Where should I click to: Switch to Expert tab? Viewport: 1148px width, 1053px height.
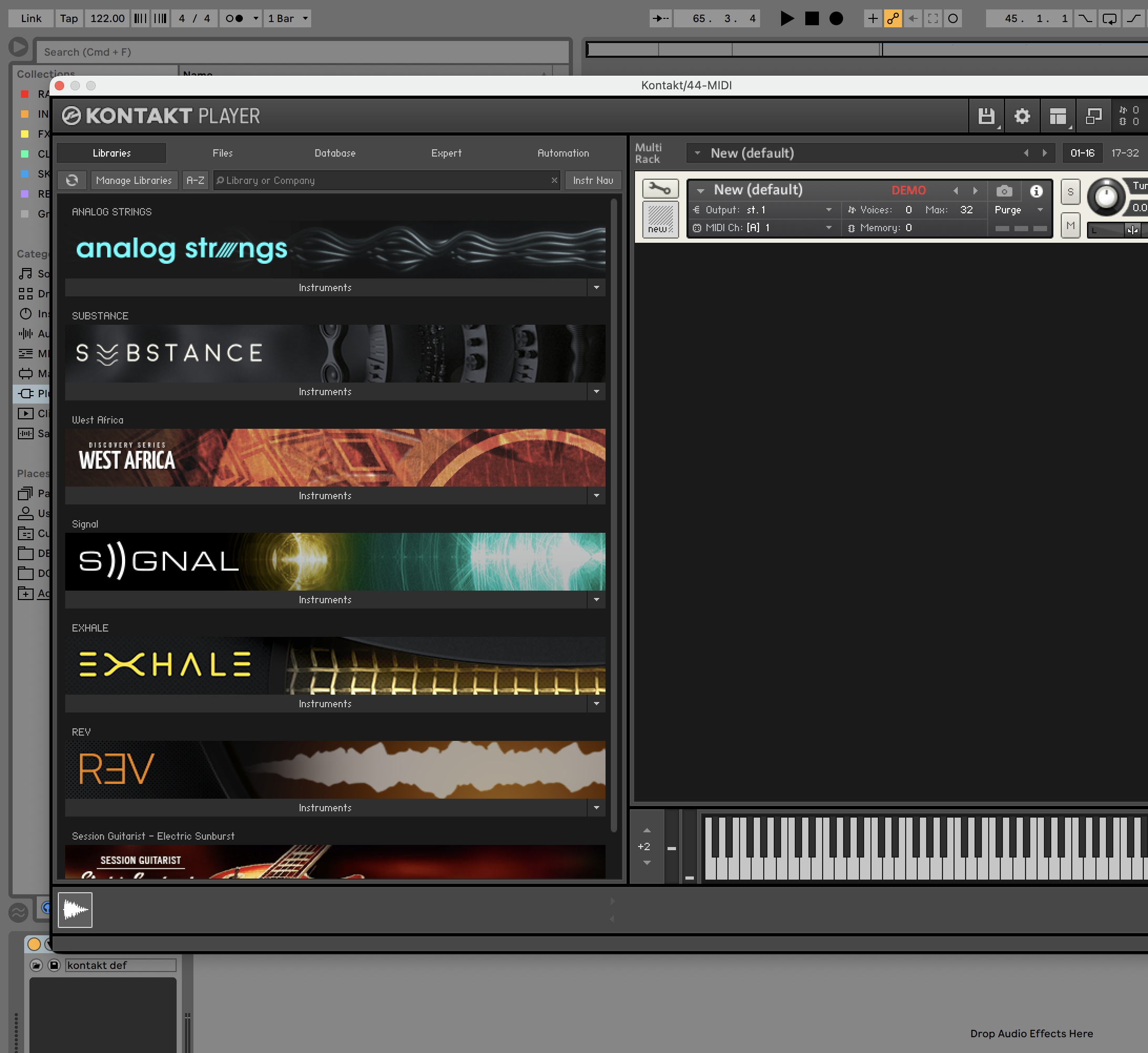pyautogui.click(x=446, y=153)
